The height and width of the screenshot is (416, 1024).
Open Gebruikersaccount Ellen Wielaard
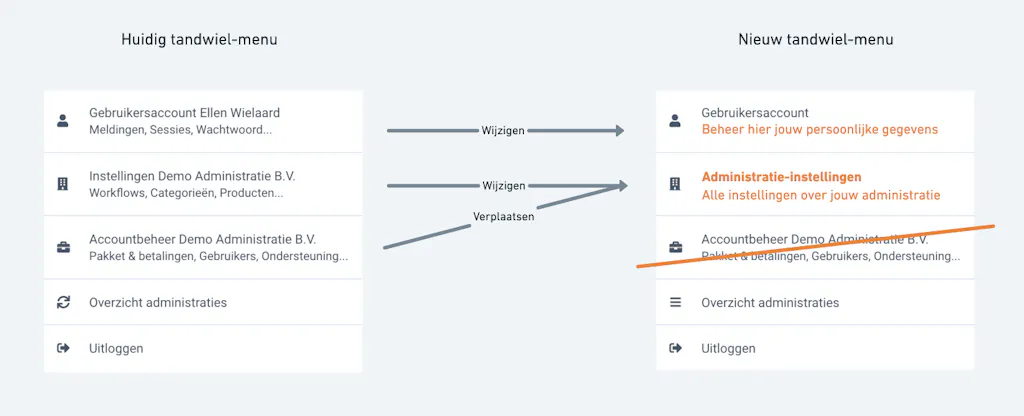click(203, 121)
